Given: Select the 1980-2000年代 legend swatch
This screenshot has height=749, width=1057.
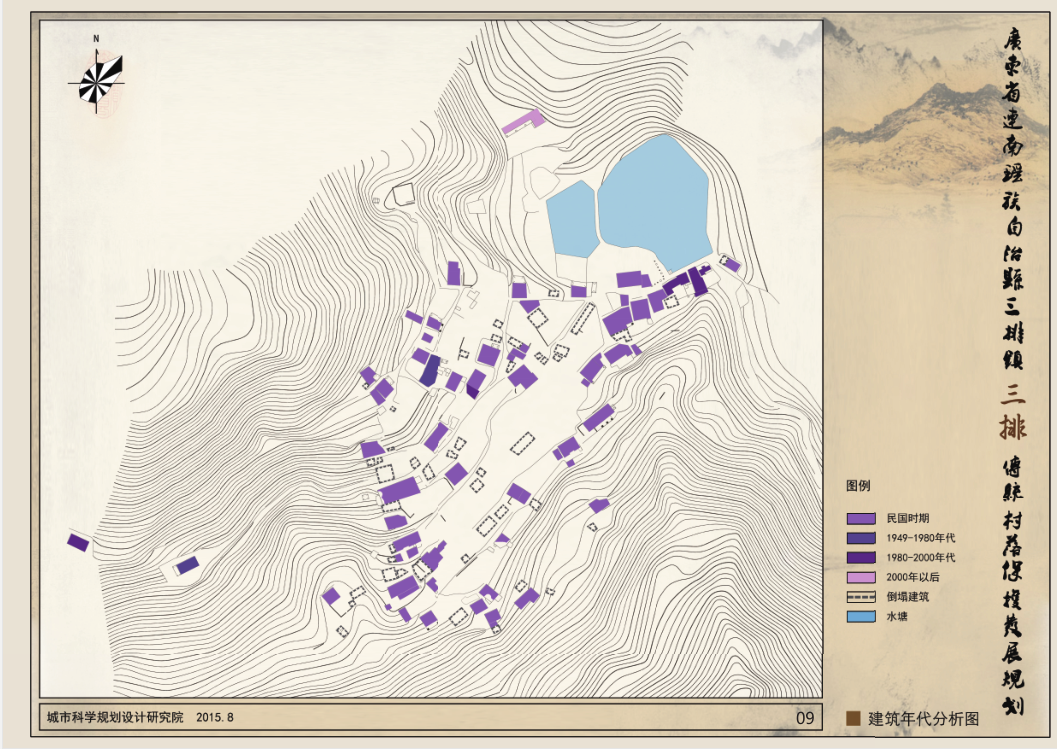Looking at the screenshot, I should (861, 557).
